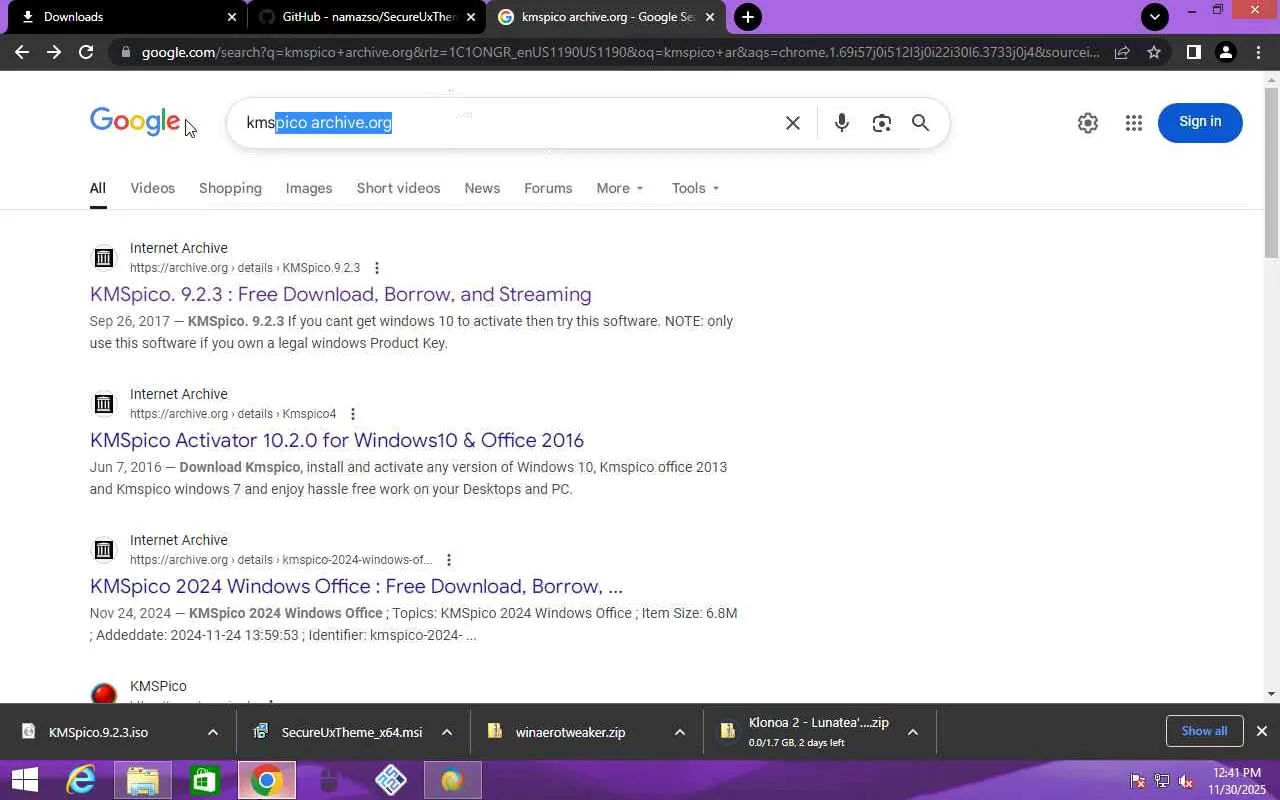Open the Chrome side panel
1280x800 pixels.
(x=1193, y=52)
